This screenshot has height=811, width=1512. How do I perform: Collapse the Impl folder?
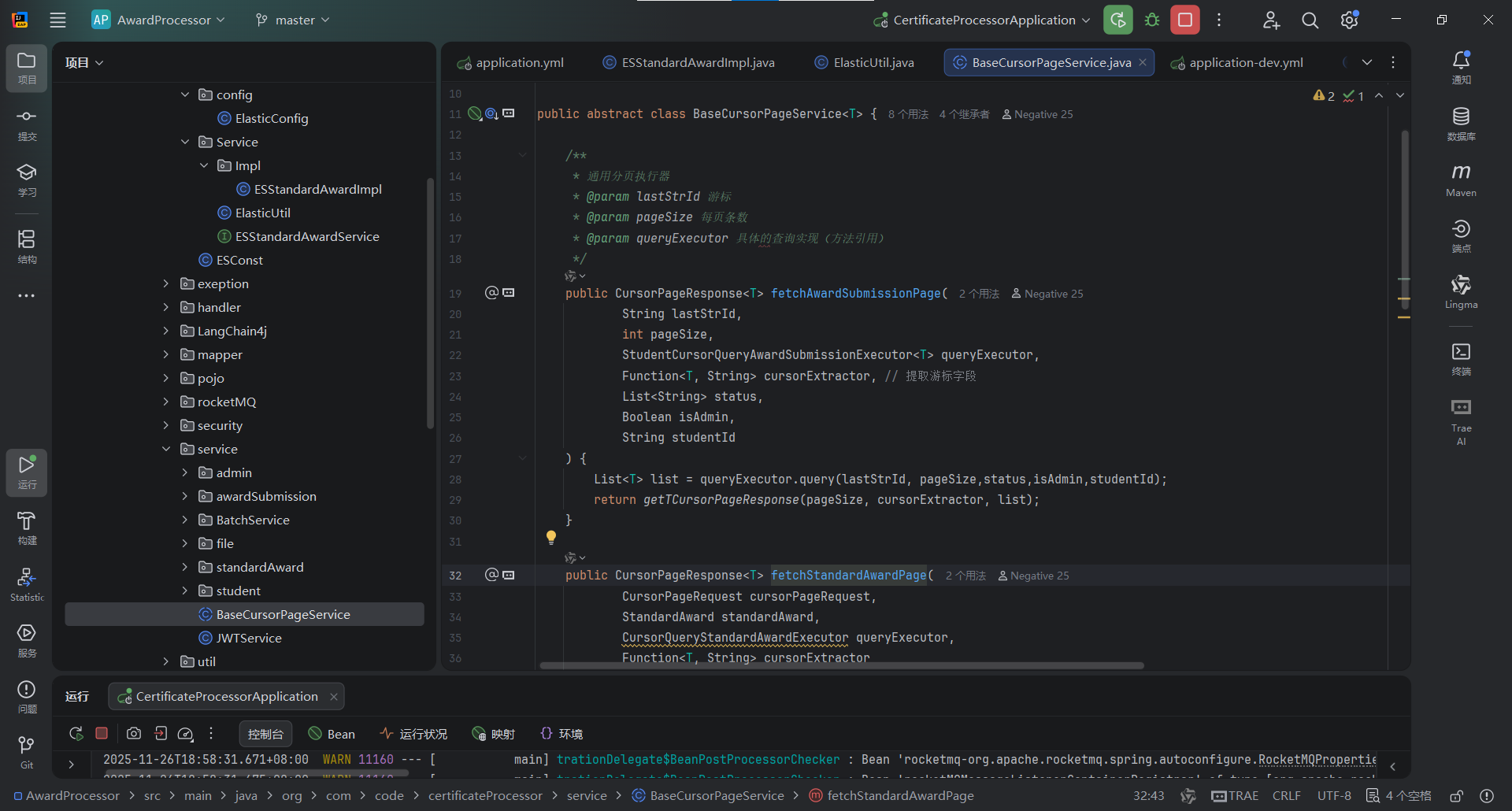[204, 165]
